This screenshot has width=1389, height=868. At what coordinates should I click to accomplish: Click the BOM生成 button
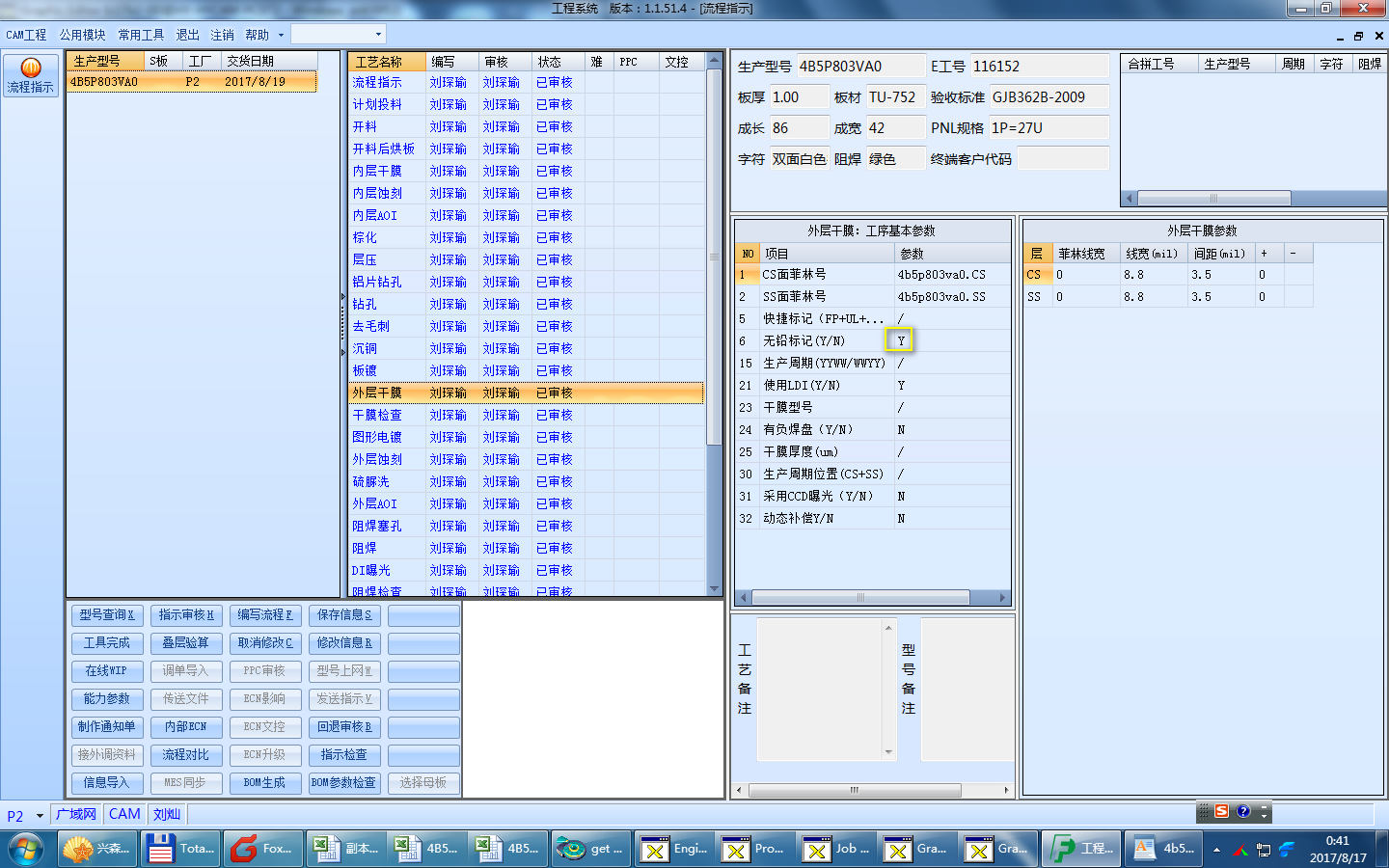coord(265,783)
